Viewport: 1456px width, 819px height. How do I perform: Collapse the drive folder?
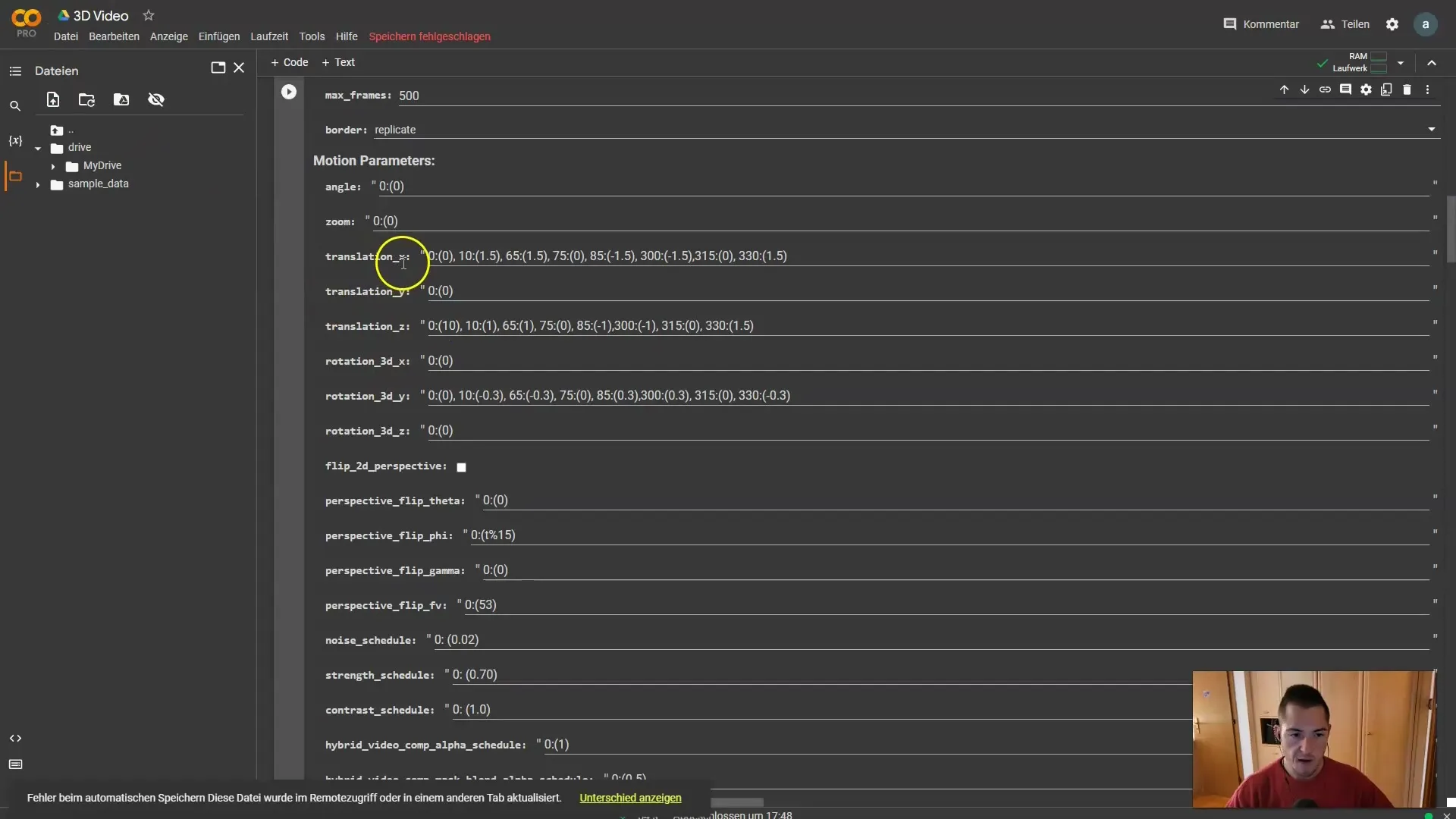pyautogui.click(x=38, y=148)
